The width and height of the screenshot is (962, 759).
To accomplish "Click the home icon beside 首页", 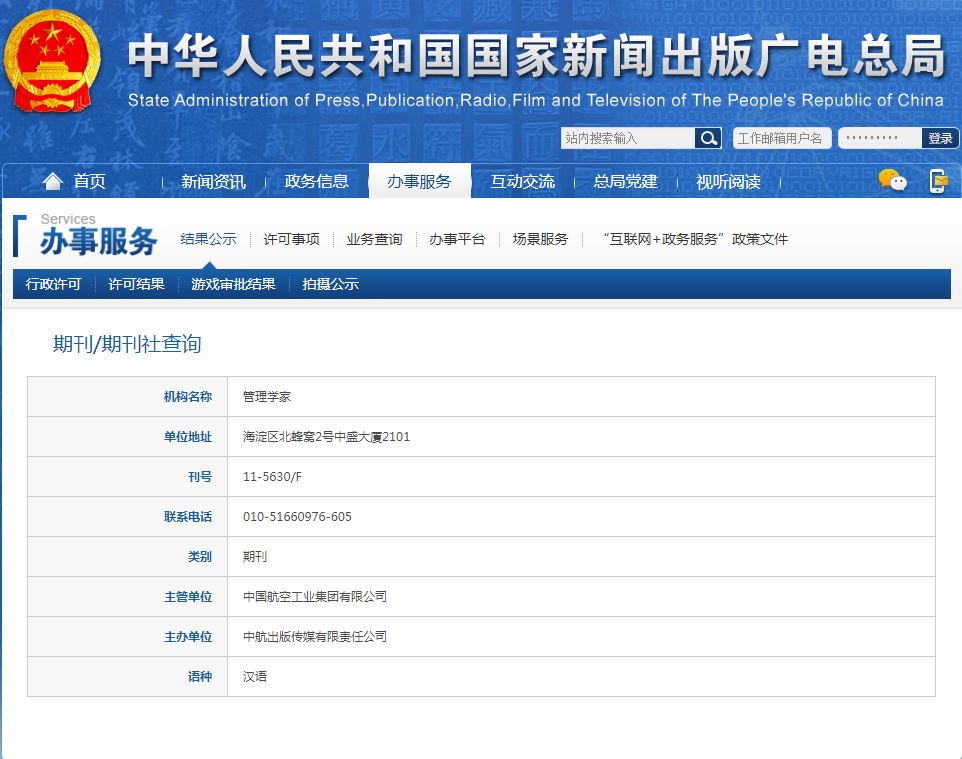I will [53, 181].
